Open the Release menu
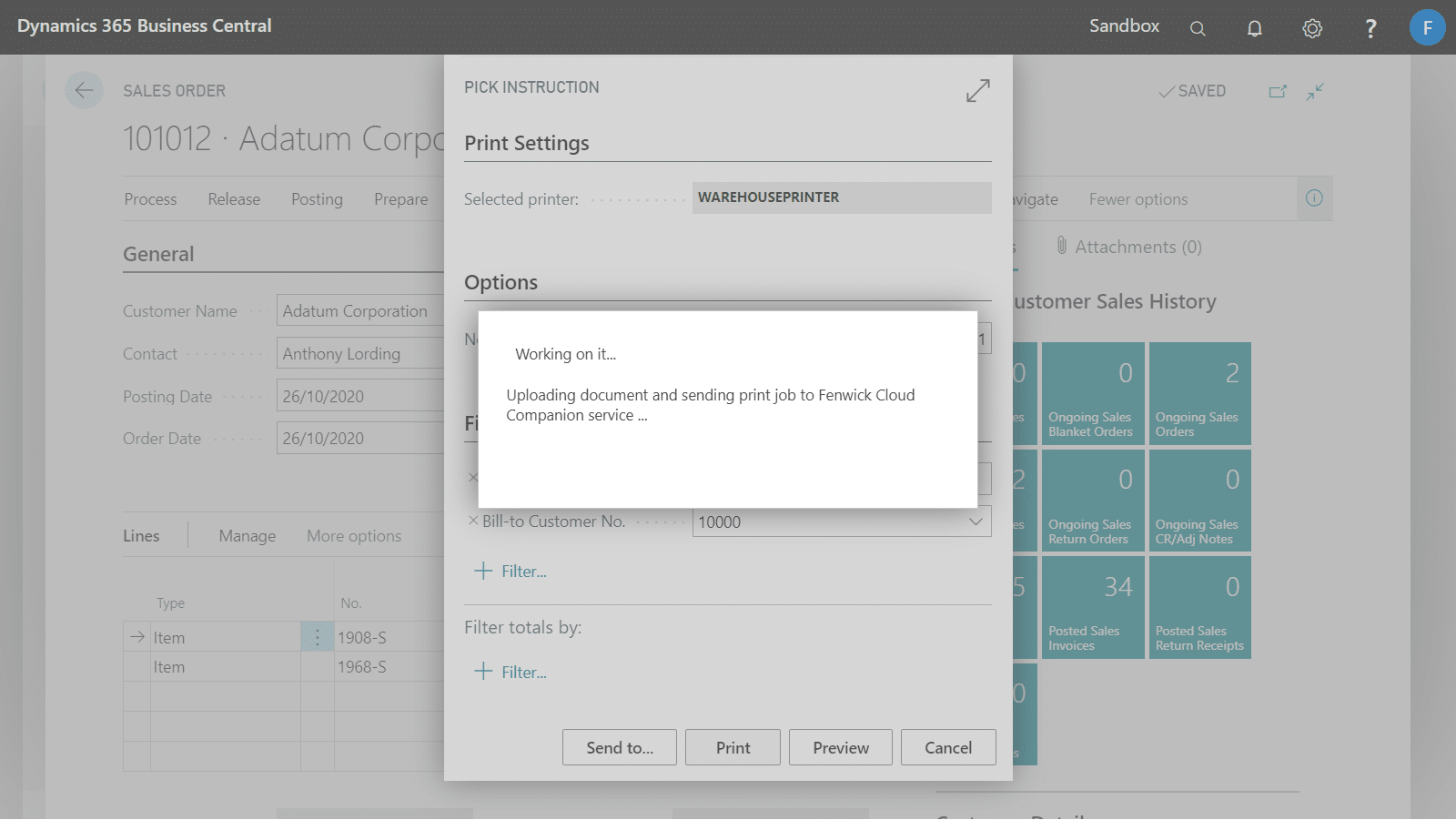Viewport: 1456px width, 820px height. [234, 199]
